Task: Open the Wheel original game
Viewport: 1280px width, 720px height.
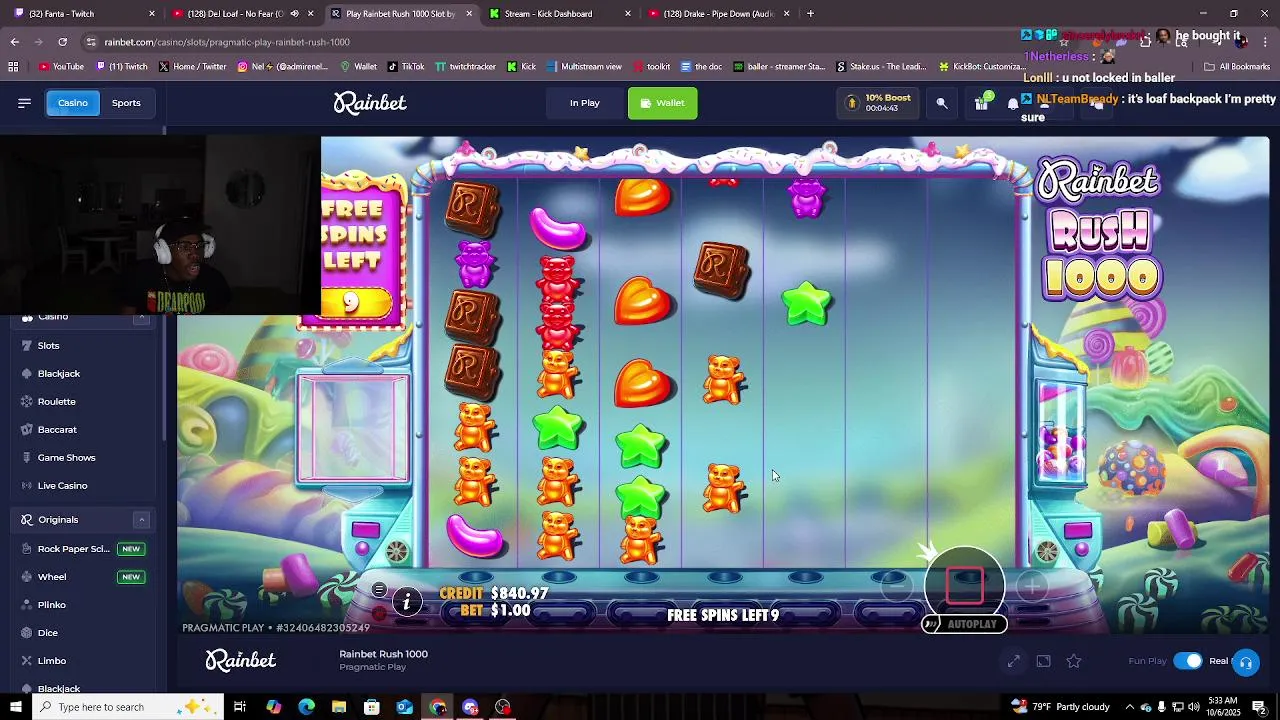Action: [x=85, y=577]
